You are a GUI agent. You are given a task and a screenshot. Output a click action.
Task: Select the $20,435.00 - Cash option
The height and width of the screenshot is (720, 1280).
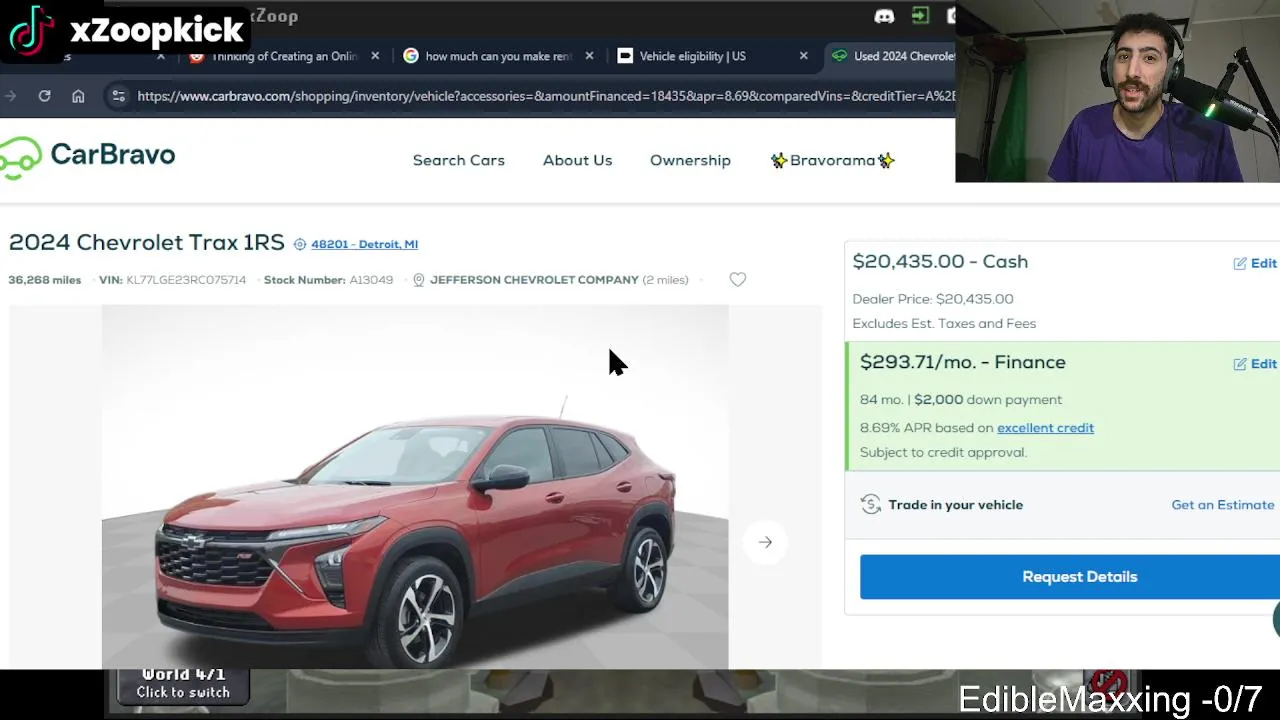(x=940, y=261)
